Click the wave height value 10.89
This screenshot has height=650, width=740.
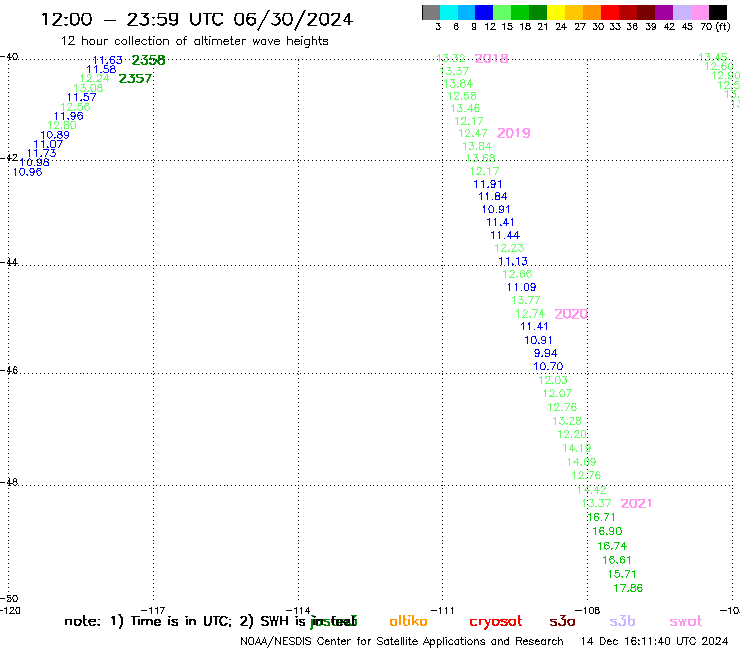click(x=55, y=135)
